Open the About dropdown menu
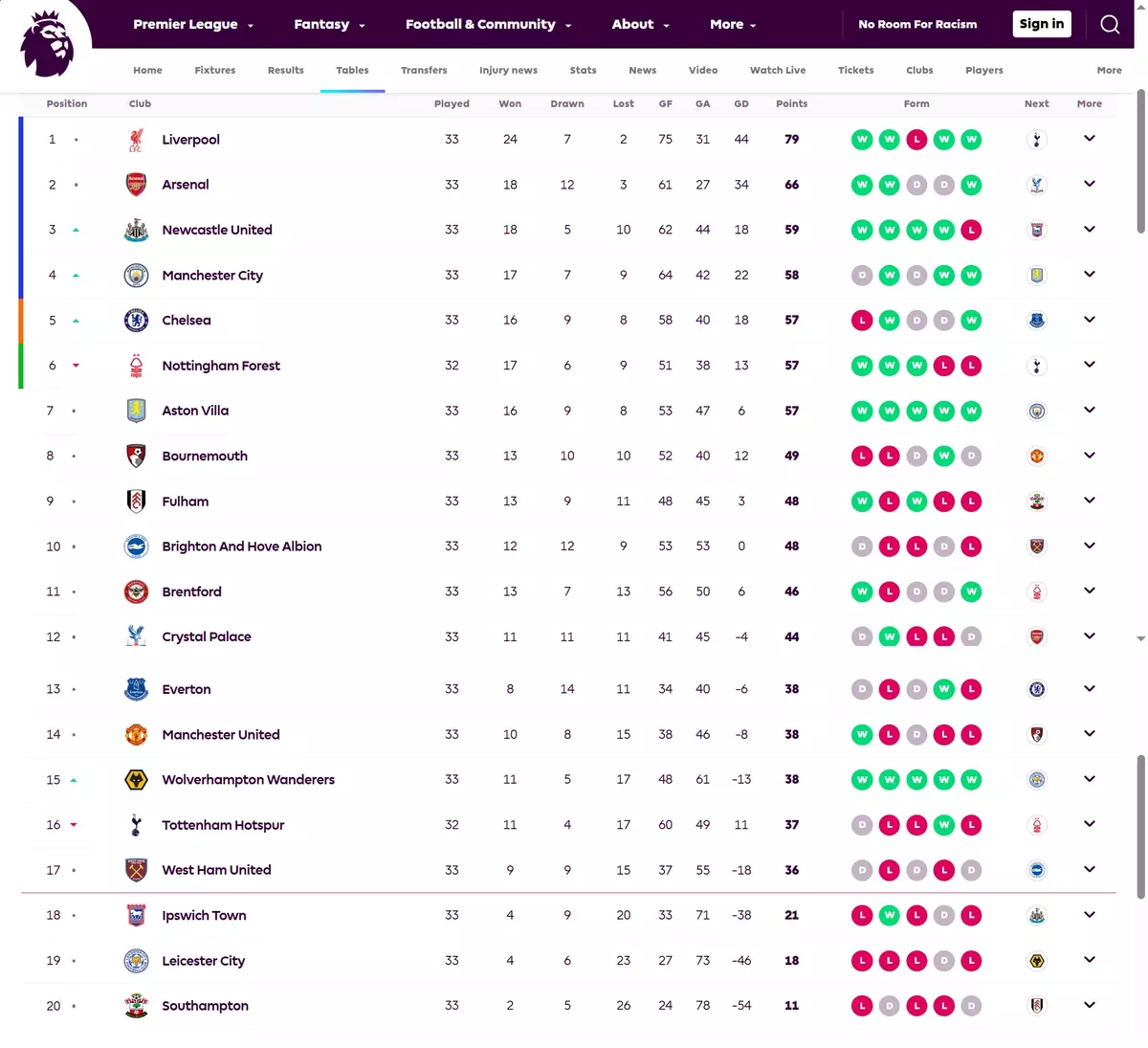 [x=640, y=24]
